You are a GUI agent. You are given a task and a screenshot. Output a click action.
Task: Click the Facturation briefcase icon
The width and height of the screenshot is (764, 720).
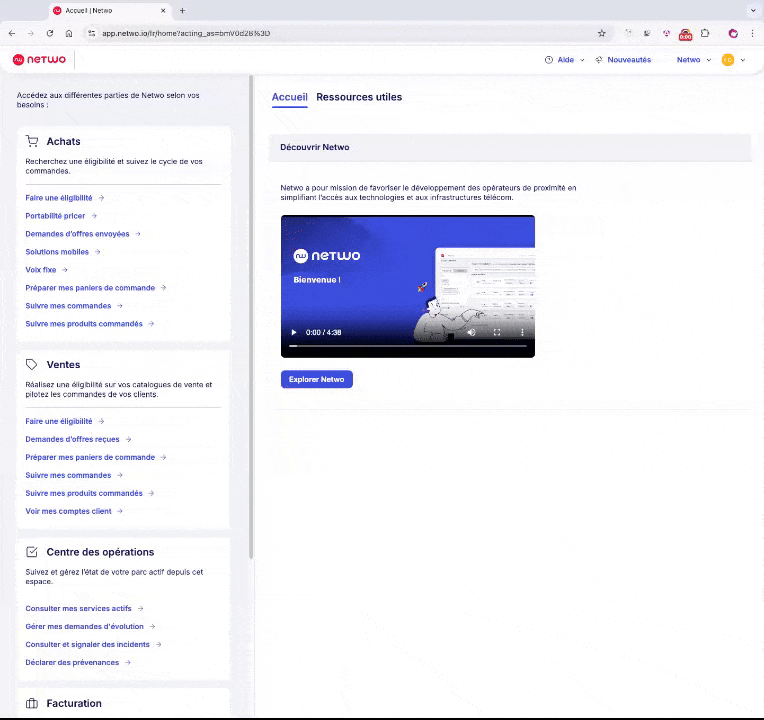tap(32, 703)
